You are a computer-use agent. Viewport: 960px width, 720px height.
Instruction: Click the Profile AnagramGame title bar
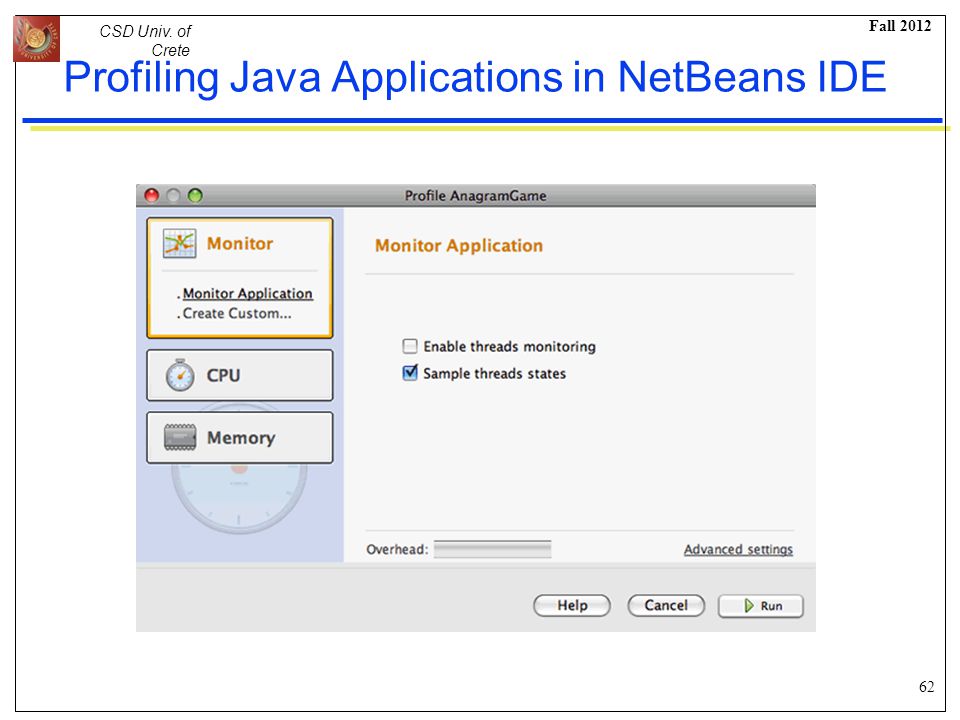476,195
